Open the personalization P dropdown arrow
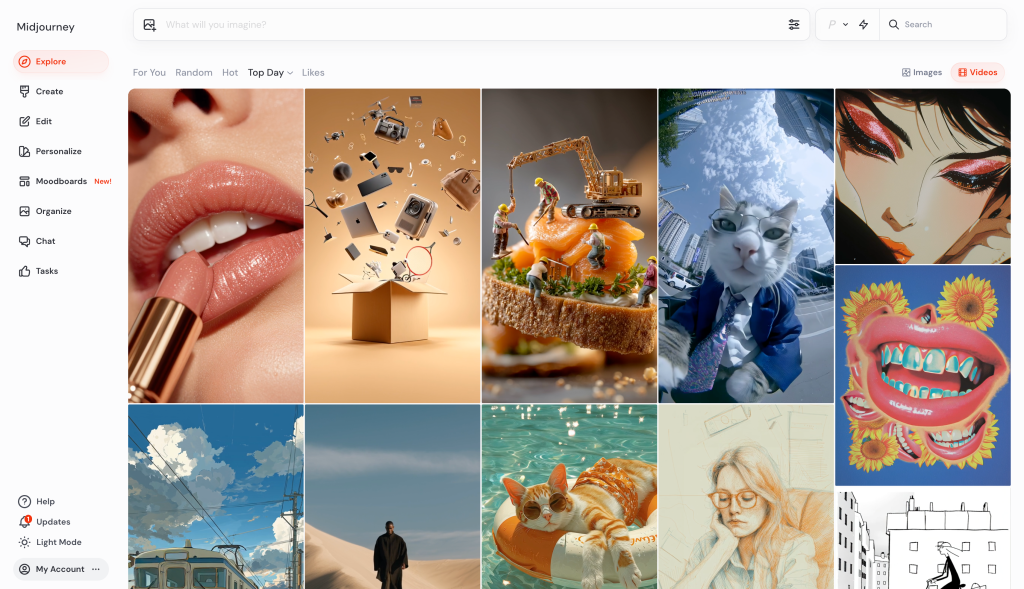1024x589 pixels. coord(845,25)
